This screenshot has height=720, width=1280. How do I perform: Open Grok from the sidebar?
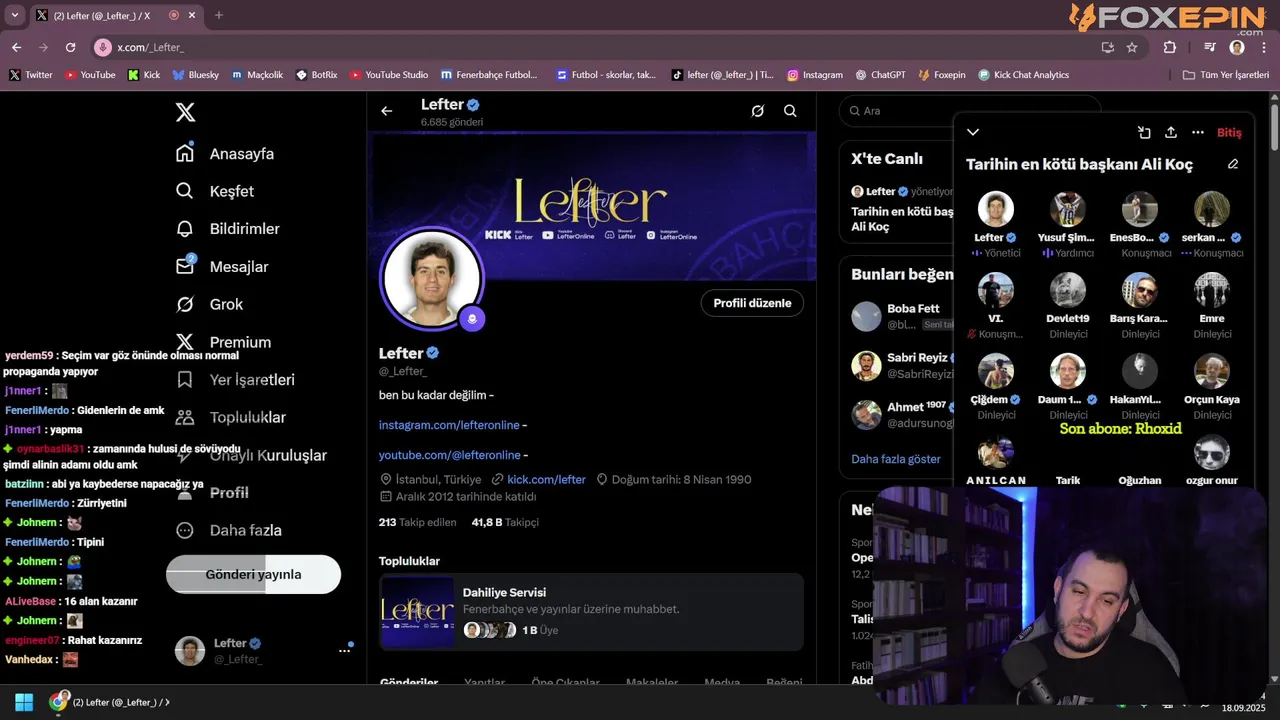[x=210, y=304]
